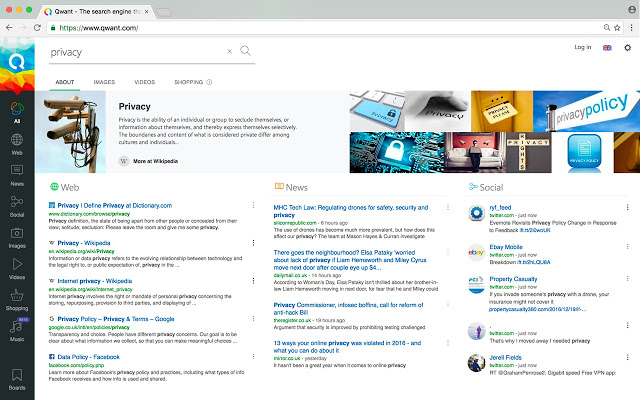
Task: Open options for Google Privacy Policy result
Action: click(253, 318)
